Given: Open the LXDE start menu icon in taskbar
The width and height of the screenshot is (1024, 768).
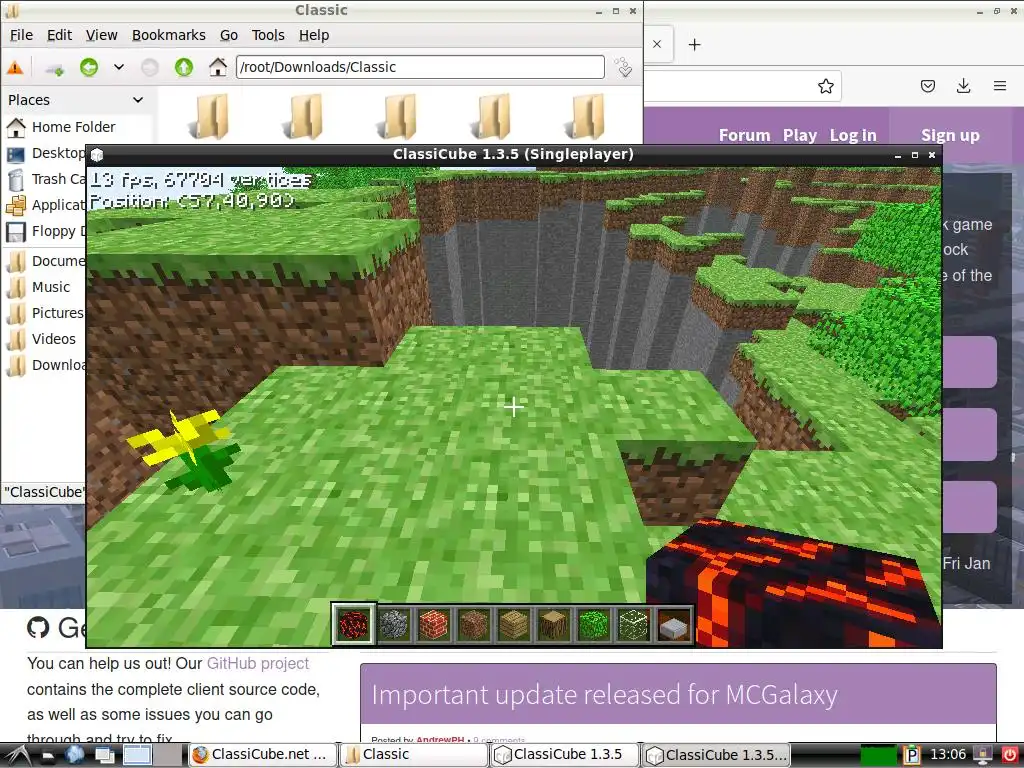Looking at the screenshot, I should click(x=16, y=755).
